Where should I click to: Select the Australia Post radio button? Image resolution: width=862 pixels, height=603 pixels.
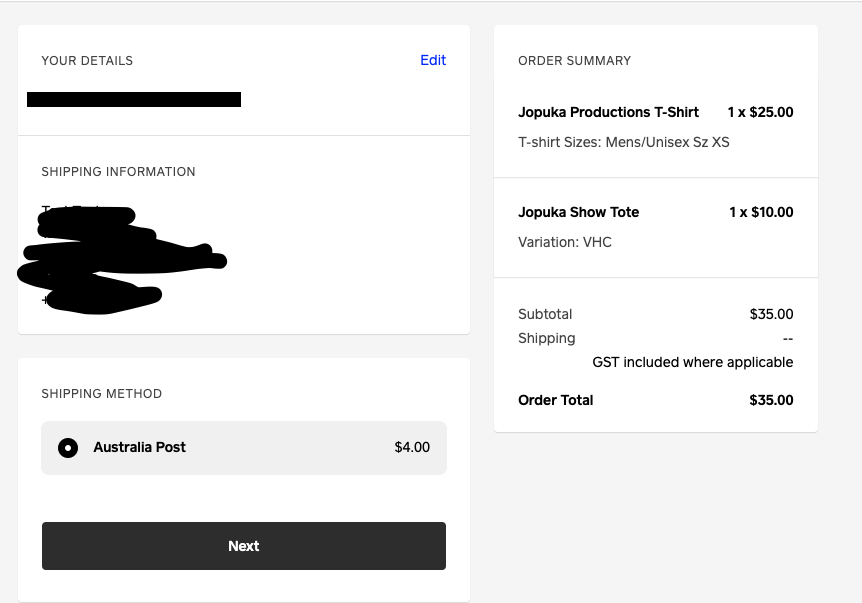68,448
